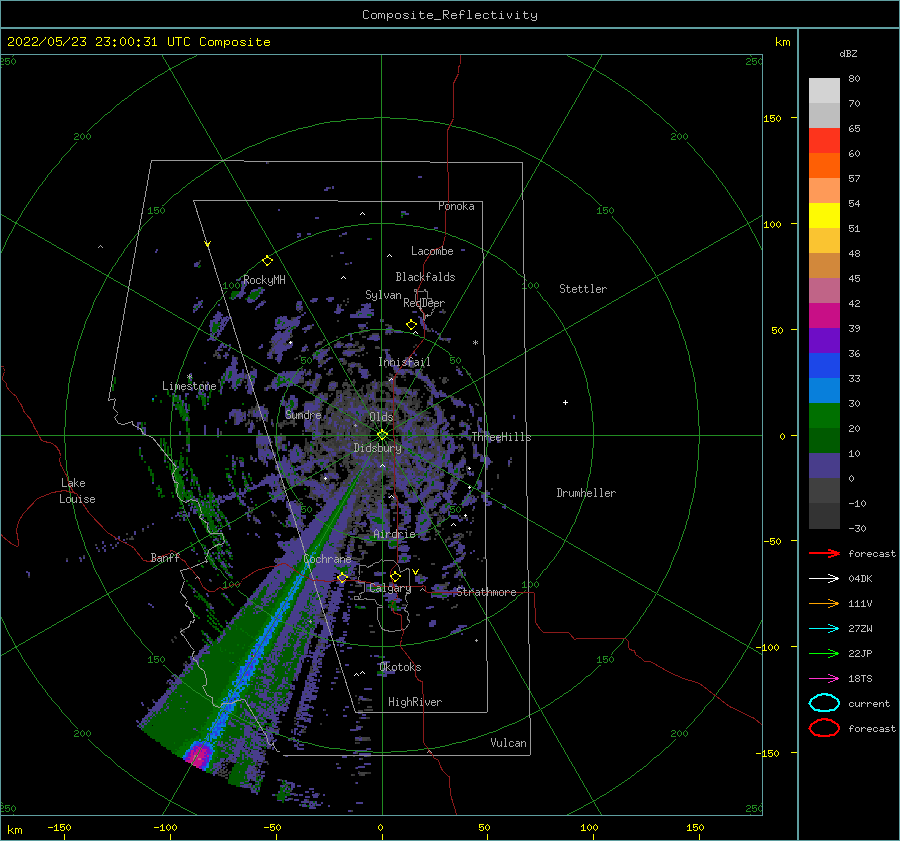
Task: Click the red swatch in dBZ legend
Action: point(824,141)
